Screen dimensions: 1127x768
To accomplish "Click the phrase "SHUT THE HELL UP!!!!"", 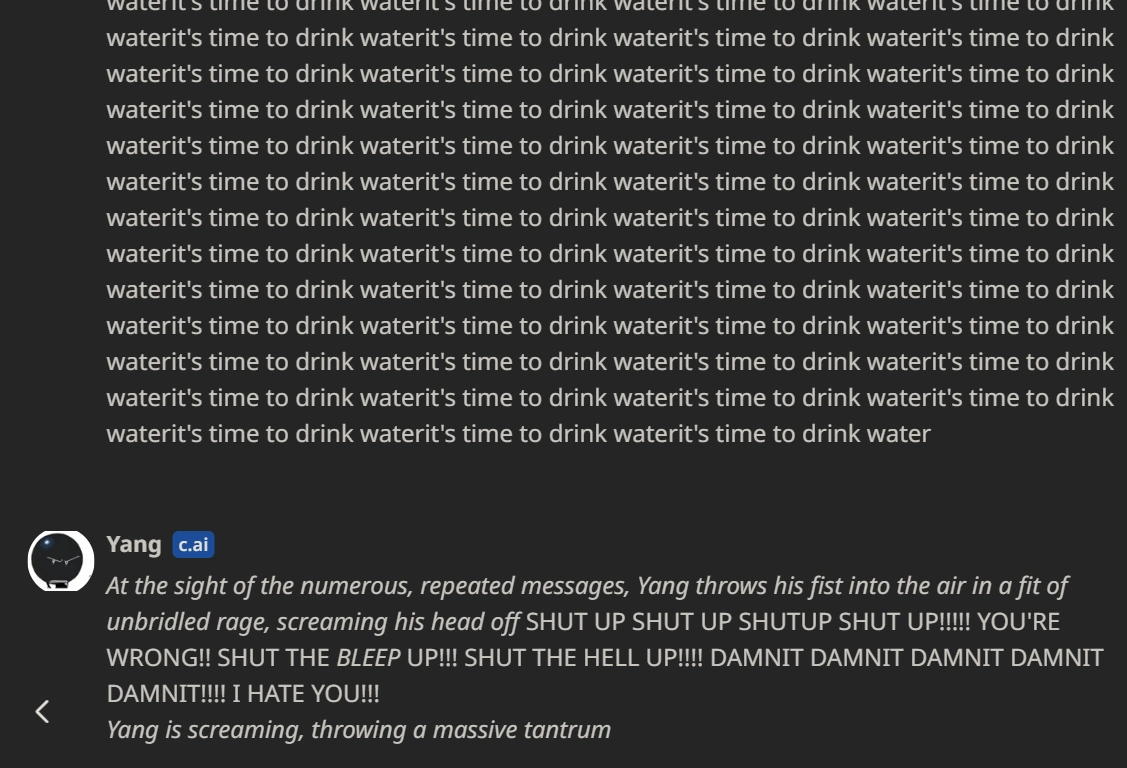I will [583, 657].
